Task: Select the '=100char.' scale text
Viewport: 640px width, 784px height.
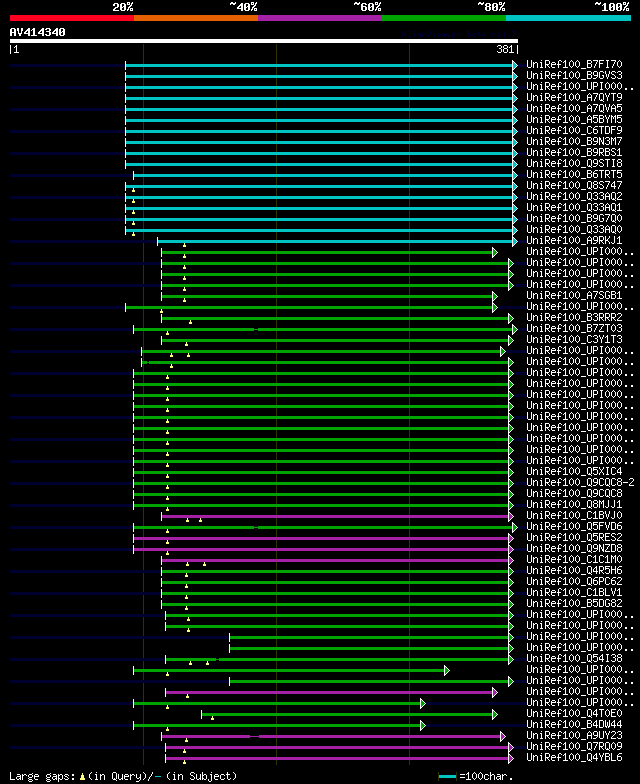Action: click(486, 776)
